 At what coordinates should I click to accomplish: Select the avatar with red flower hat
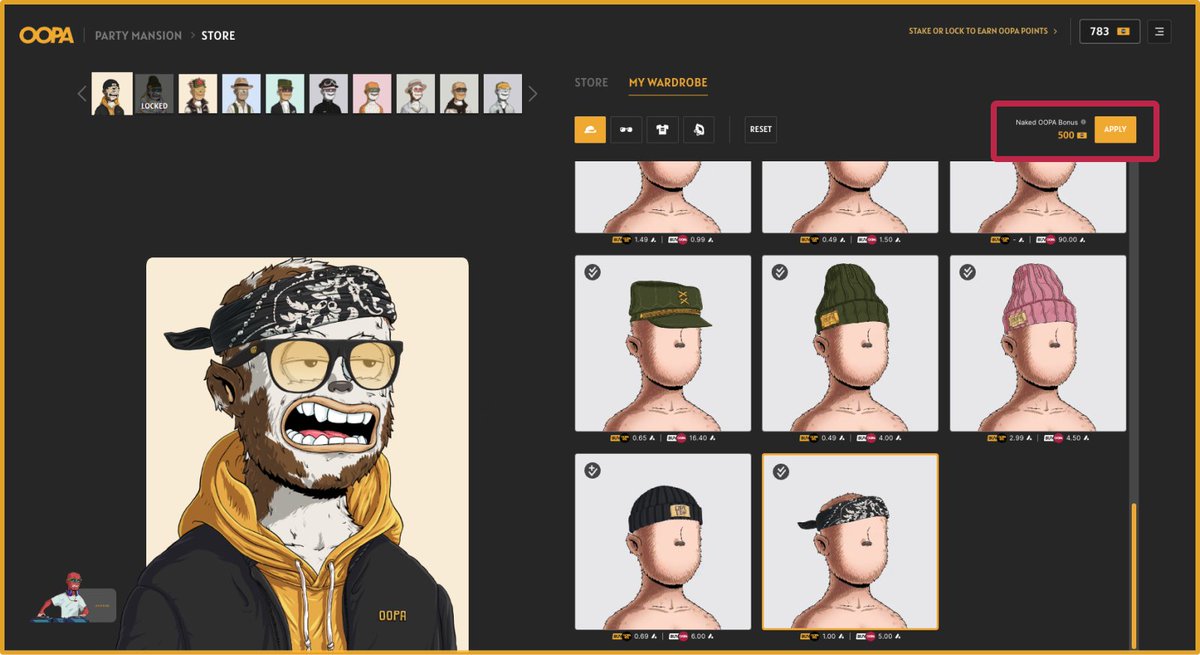(198, 94)
